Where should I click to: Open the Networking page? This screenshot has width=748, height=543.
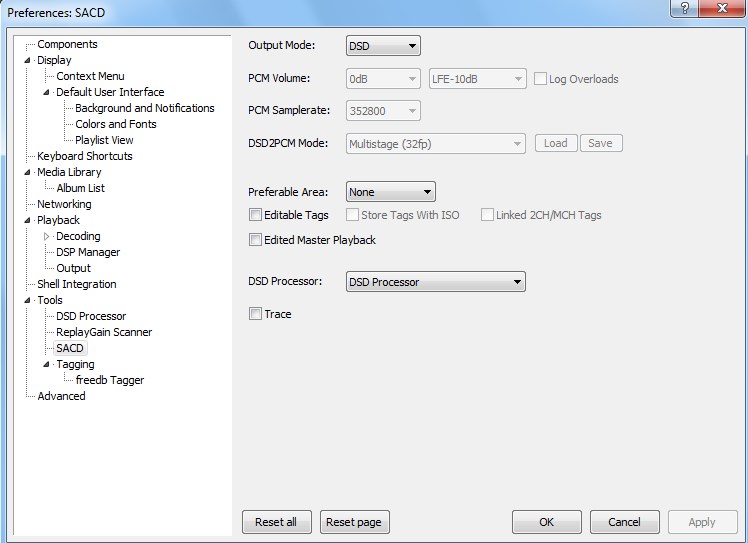(64, 204)
